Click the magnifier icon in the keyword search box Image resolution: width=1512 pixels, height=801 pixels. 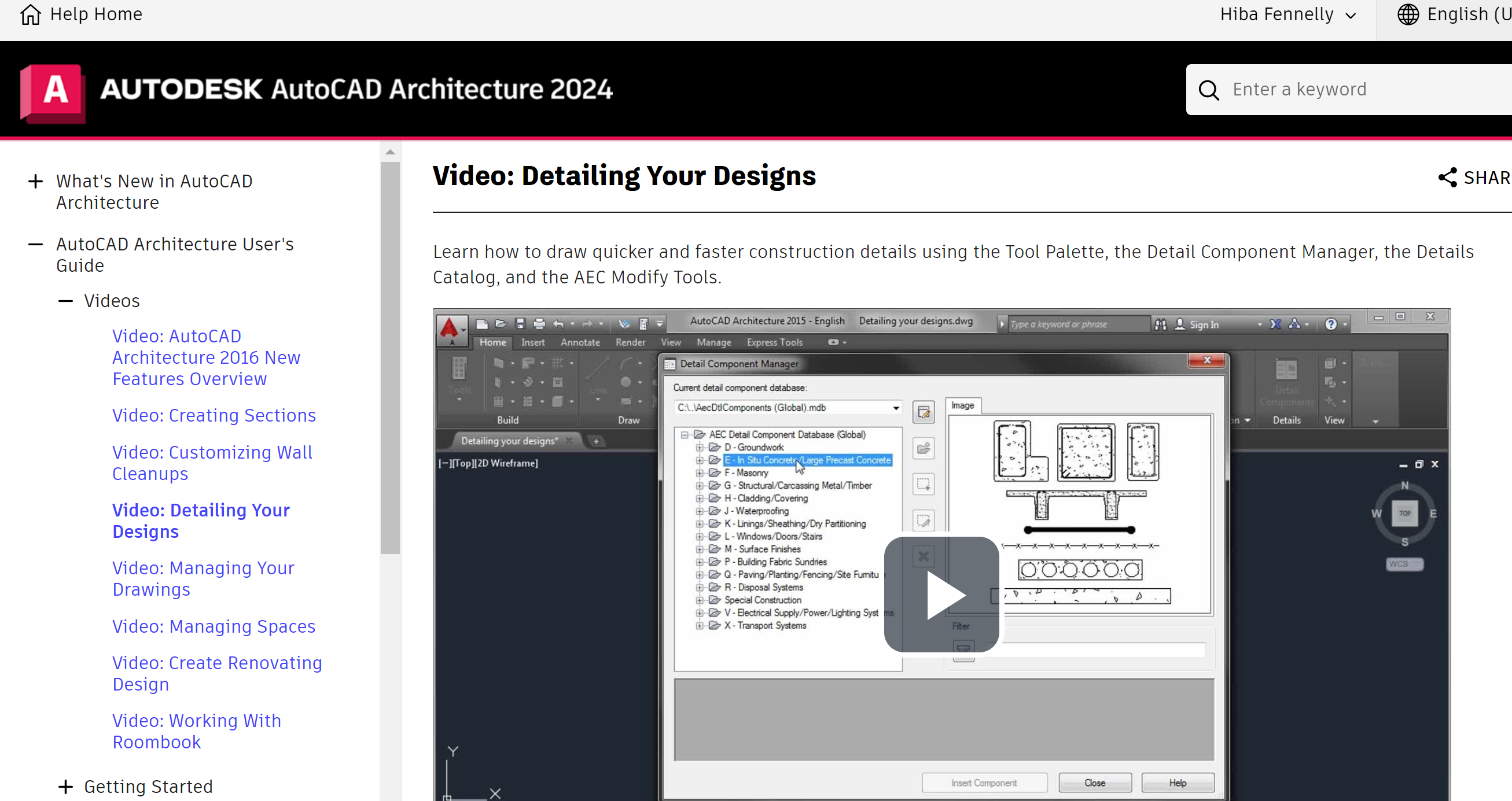click(x=1209, y=89)
